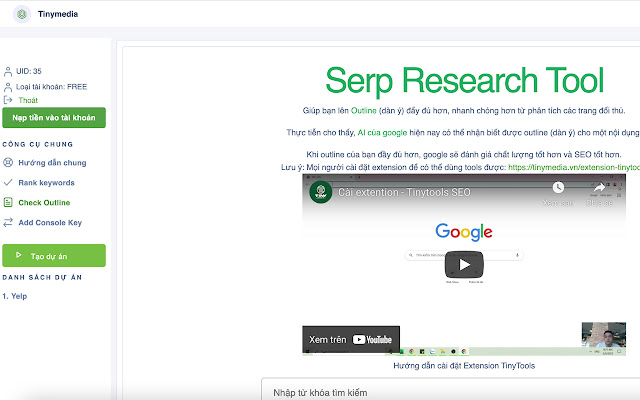Click the Hướng dẫn chung lifebuoy icon
640x400 pixels.
pyautogui.click(x=8, y=162)
